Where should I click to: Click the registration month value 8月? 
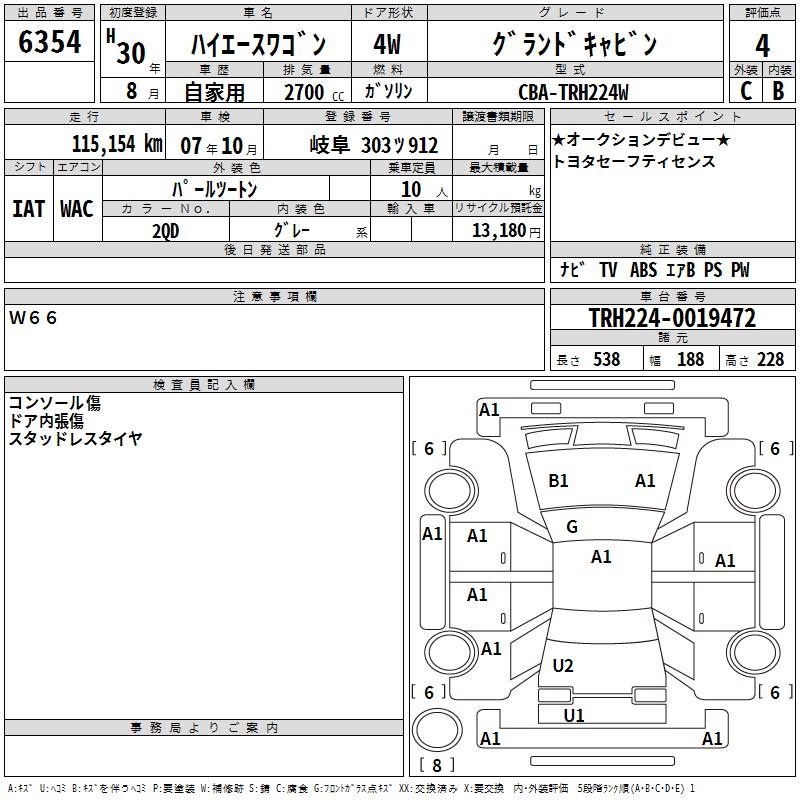click(x=142, y=91)
